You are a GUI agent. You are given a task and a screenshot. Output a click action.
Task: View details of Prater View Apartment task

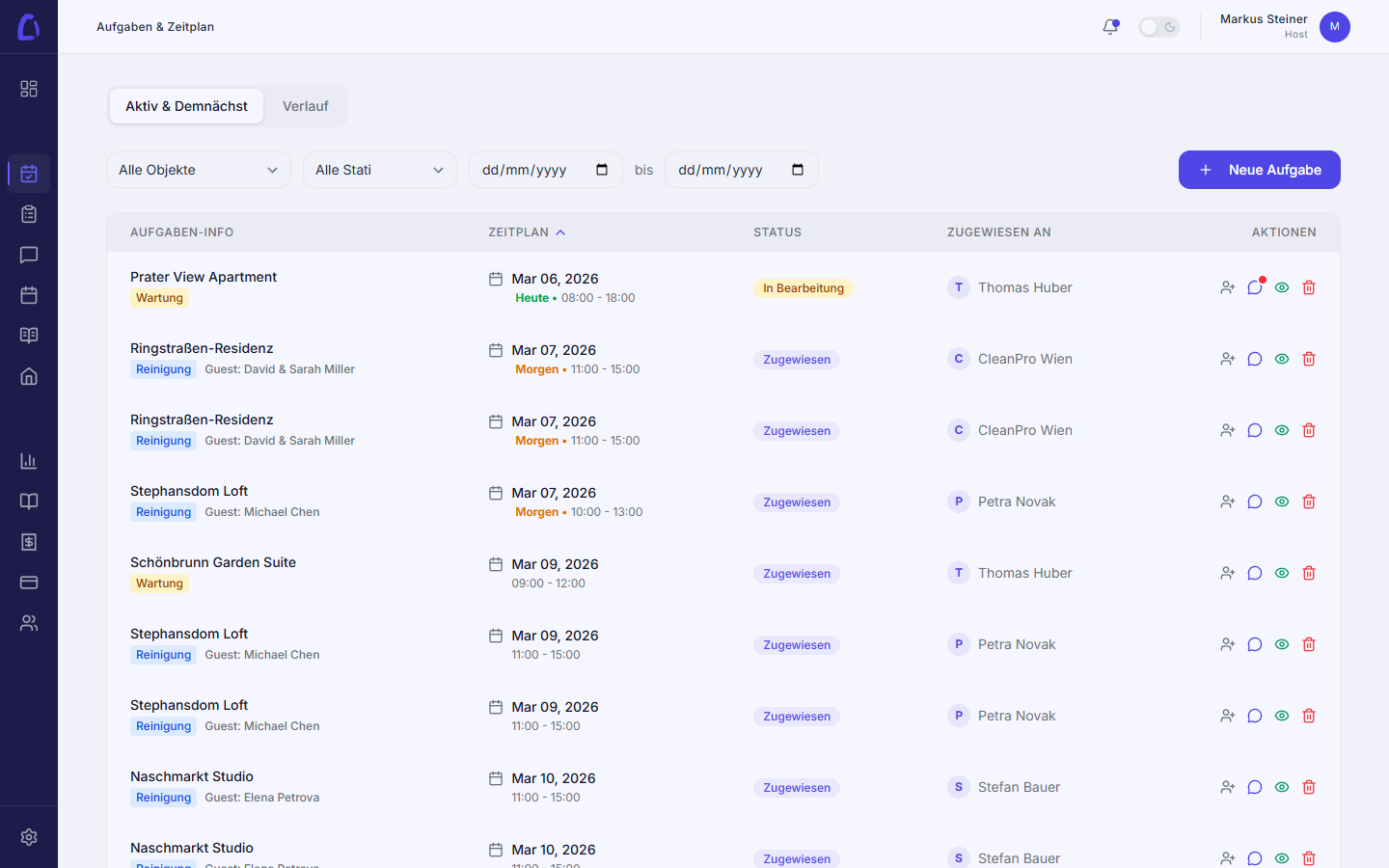point(1282,287)
